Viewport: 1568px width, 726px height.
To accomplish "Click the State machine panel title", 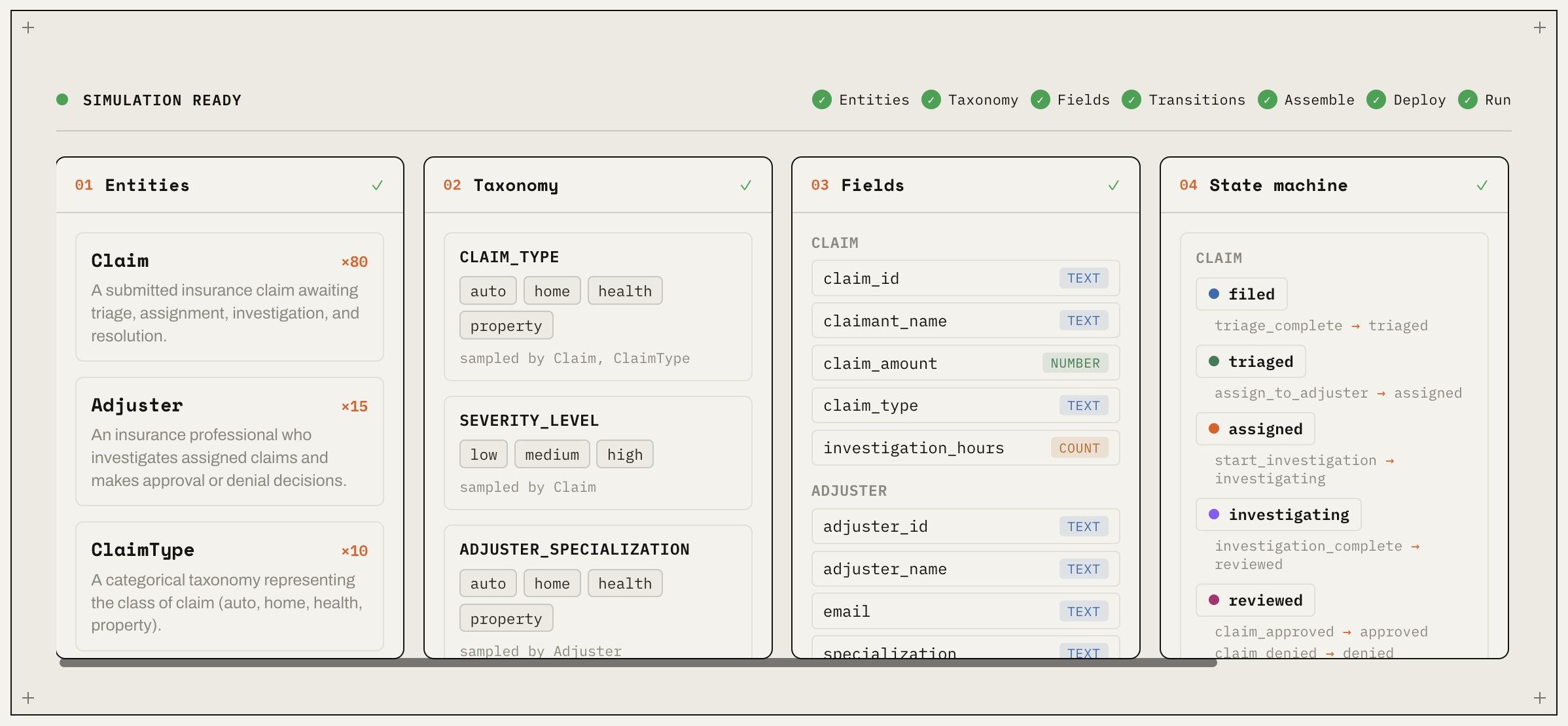I will (1278, 186).
